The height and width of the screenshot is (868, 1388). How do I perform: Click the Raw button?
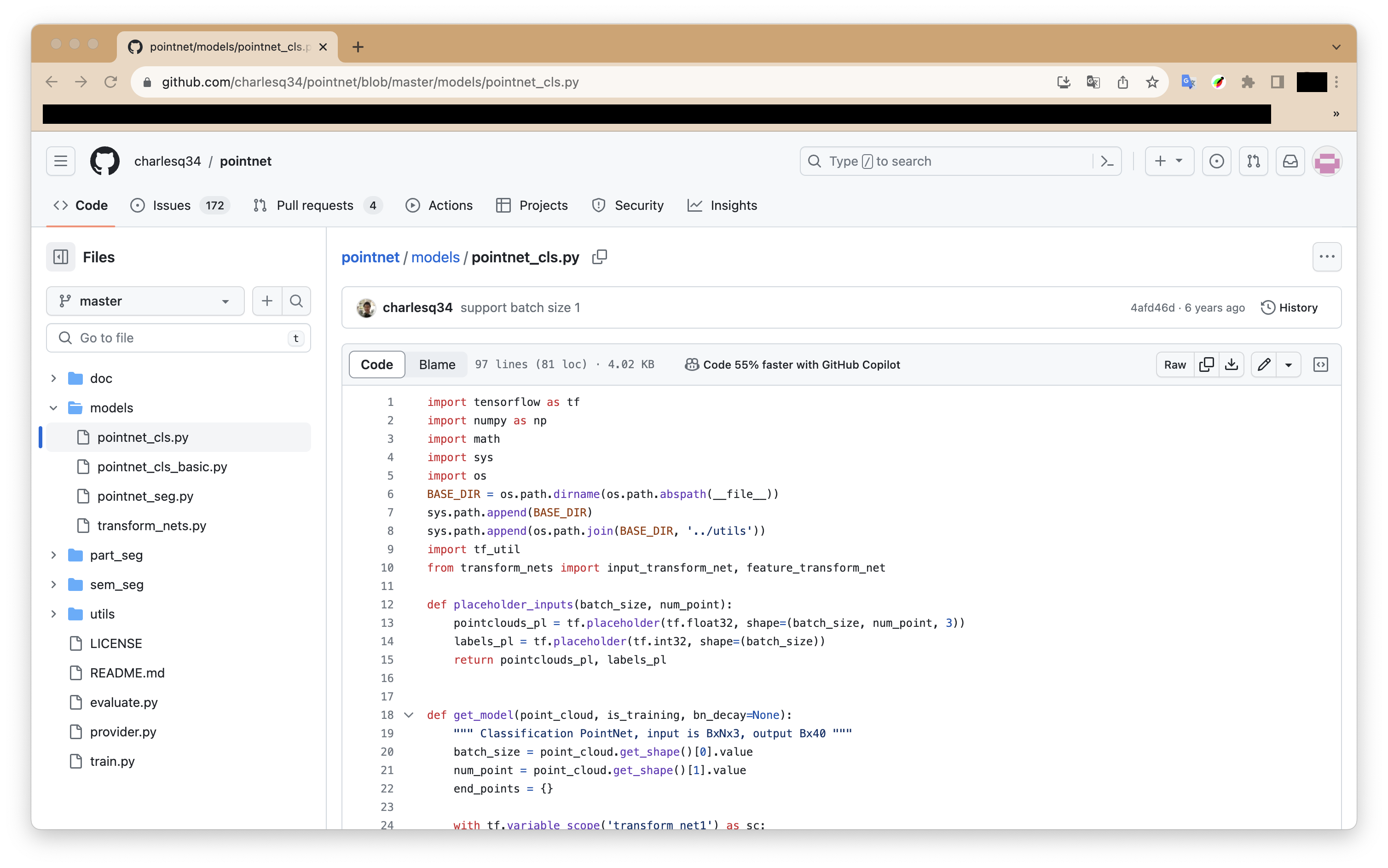click(1174, 365)
